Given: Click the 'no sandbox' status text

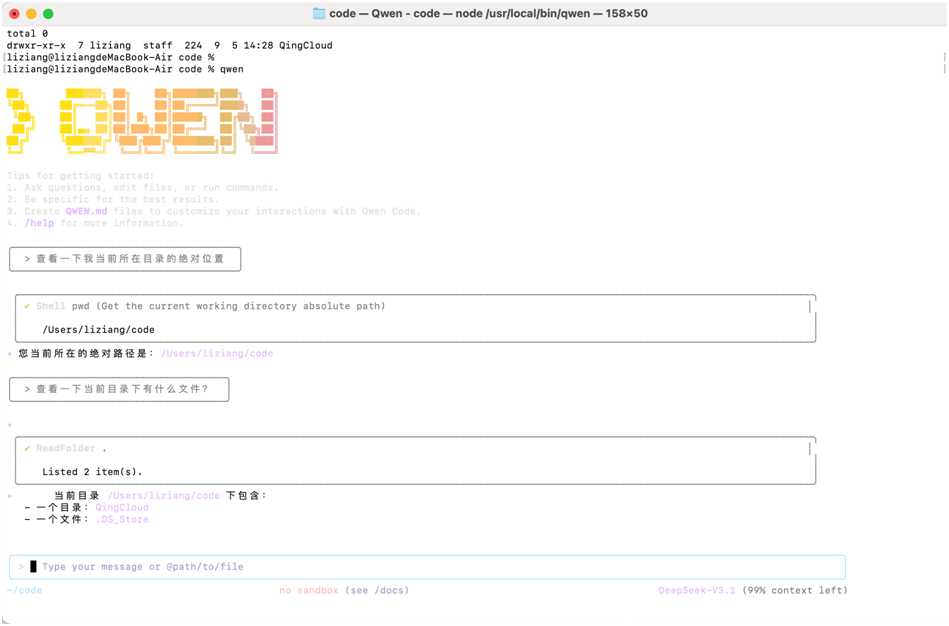Looking at the screenshot, I should click(x=309, y=590).
